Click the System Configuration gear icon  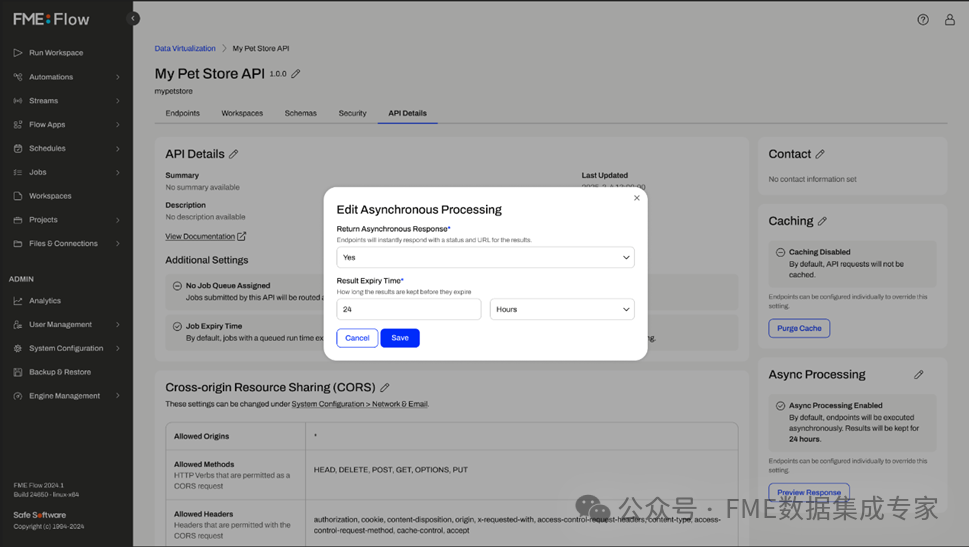(x=18, y=348)
